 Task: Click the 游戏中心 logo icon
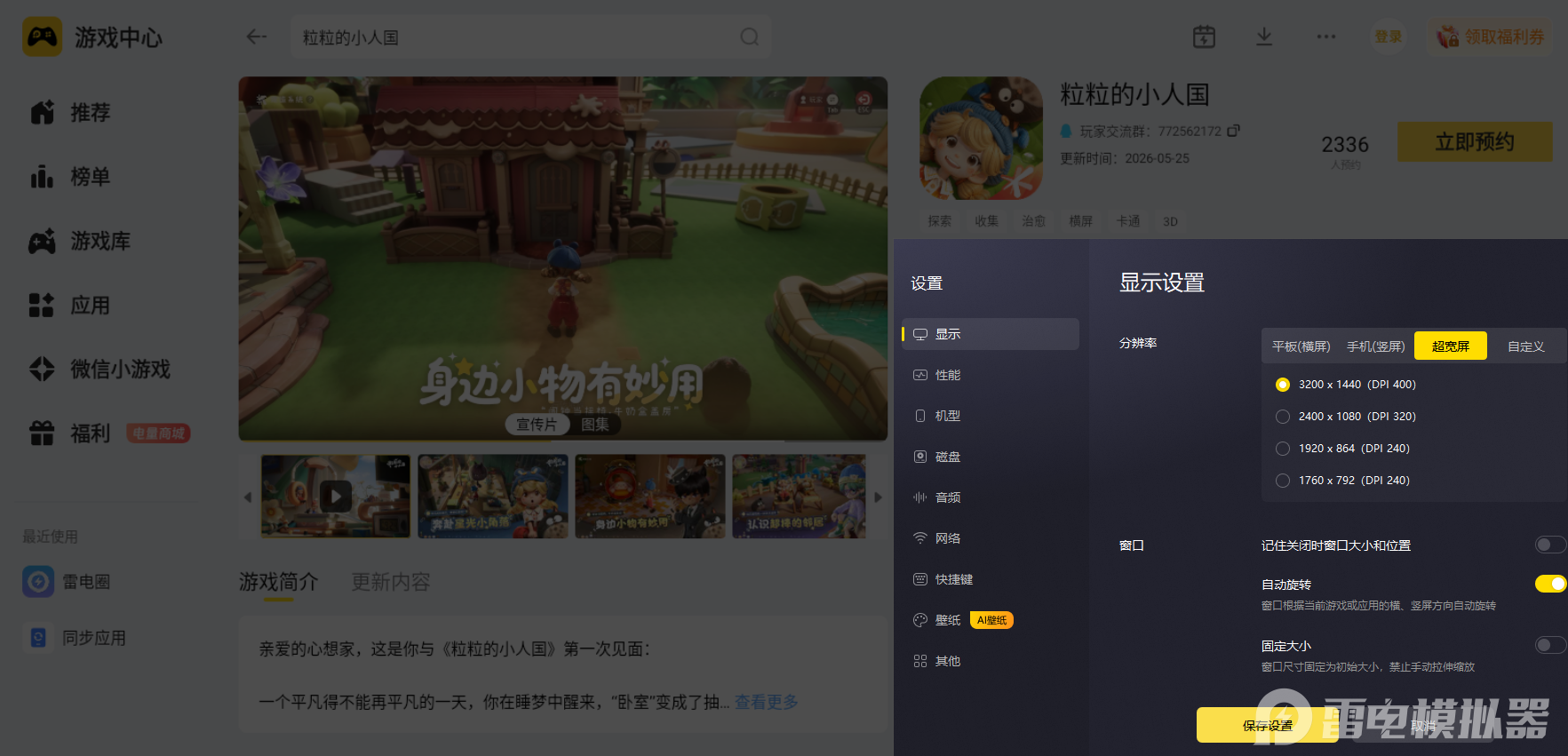point(42,36)
